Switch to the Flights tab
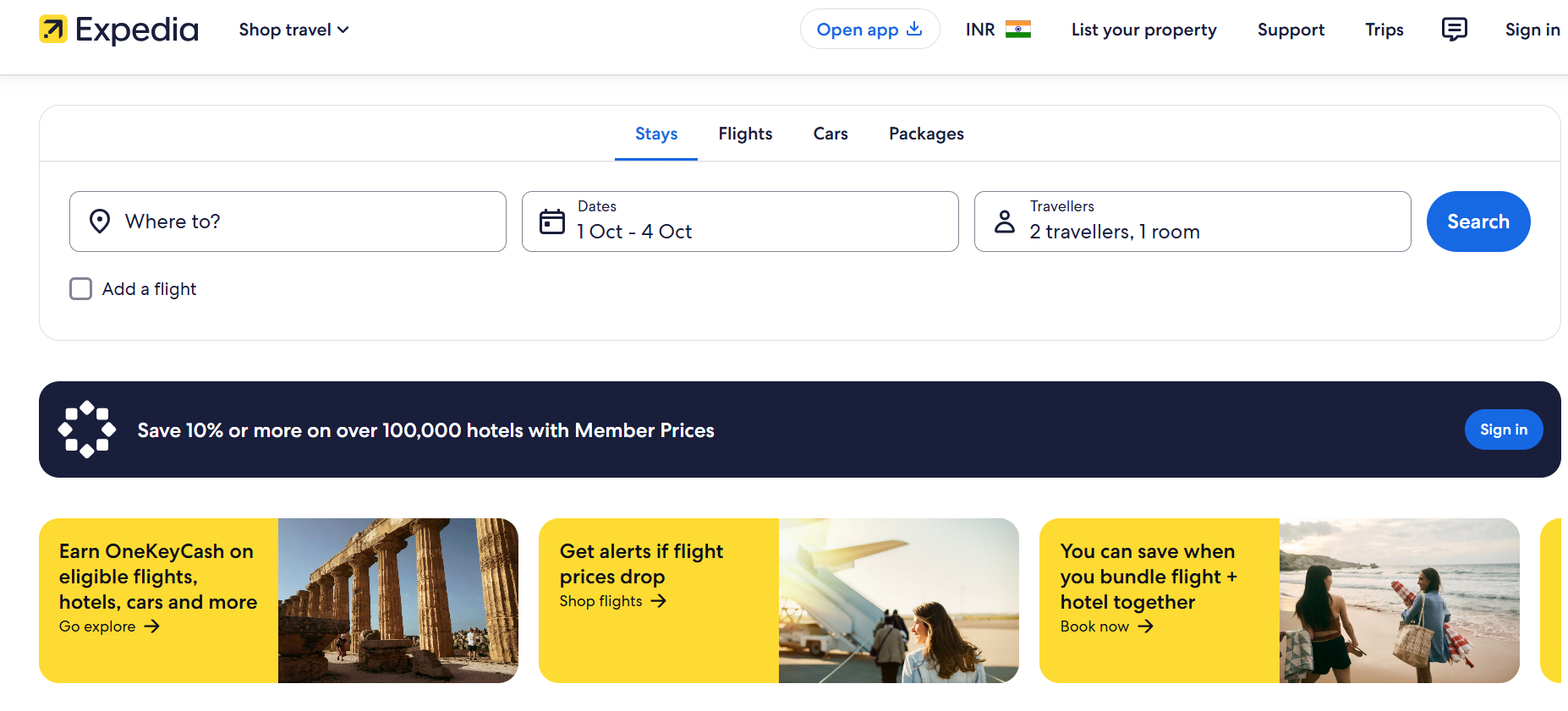This screenshot has height=711, width=1568. coord(745,134)
